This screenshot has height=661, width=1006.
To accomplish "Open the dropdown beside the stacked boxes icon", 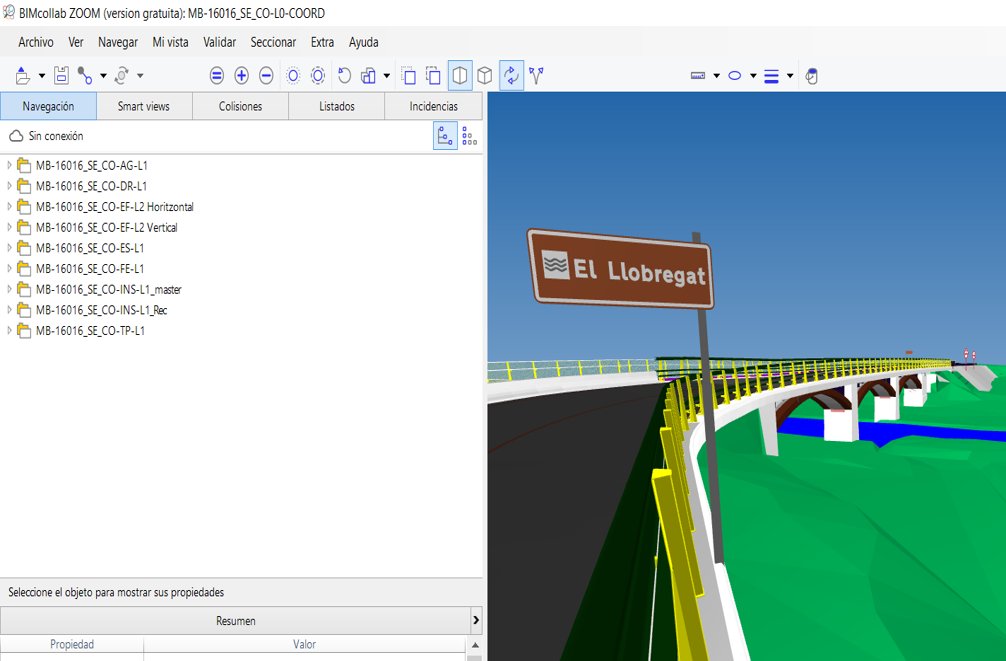I will tap(386, 76).
